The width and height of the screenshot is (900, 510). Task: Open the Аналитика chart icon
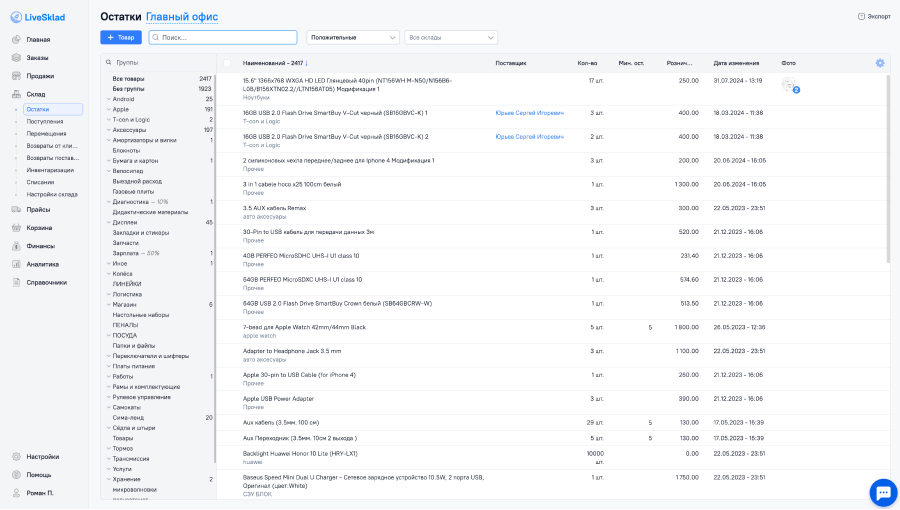[16, 264]
